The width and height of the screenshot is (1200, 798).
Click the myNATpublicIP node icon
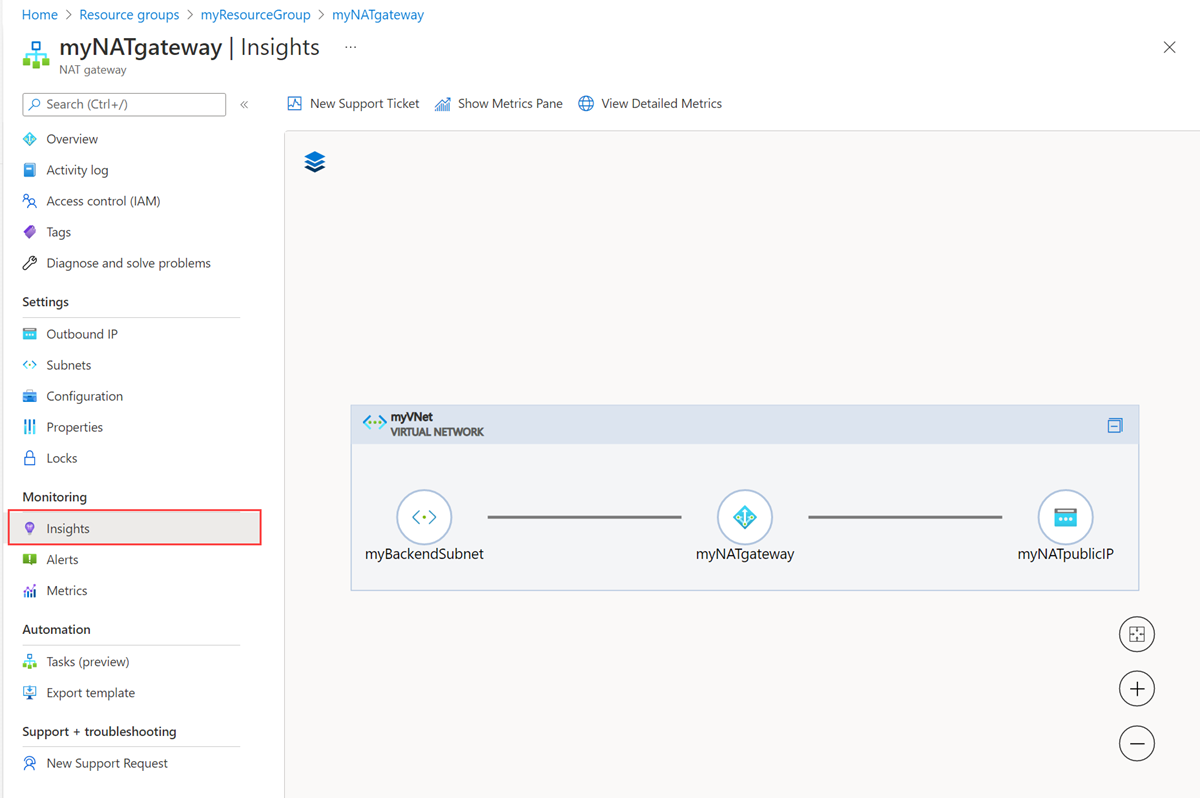click(x=1065, y=517)
